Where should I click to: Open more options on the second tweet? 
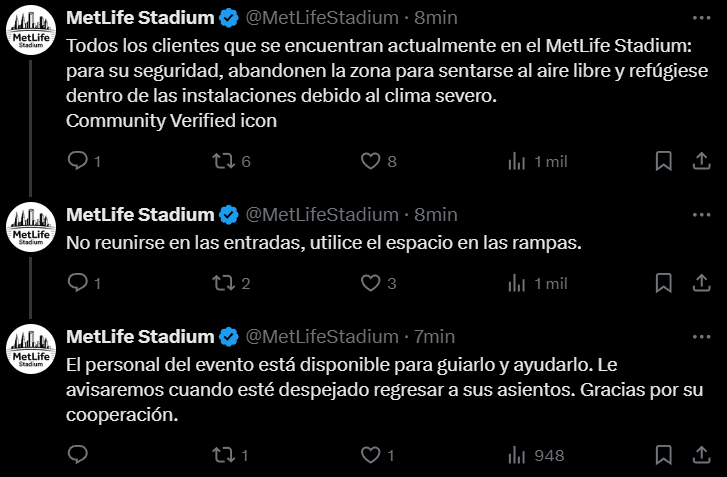tap(702, 214)
